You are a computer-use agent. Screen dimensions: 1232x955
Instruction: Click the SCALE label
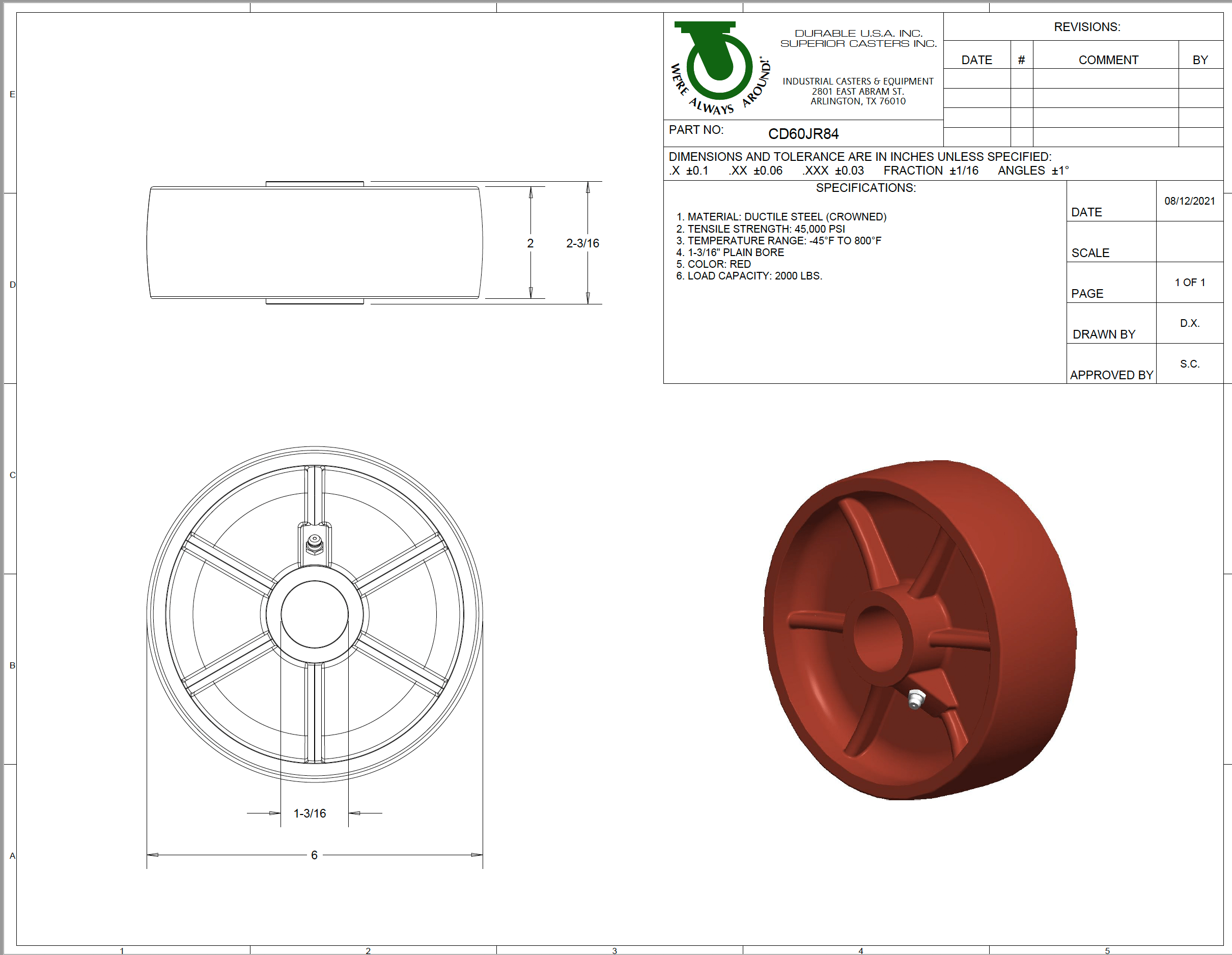[1090, 252]
